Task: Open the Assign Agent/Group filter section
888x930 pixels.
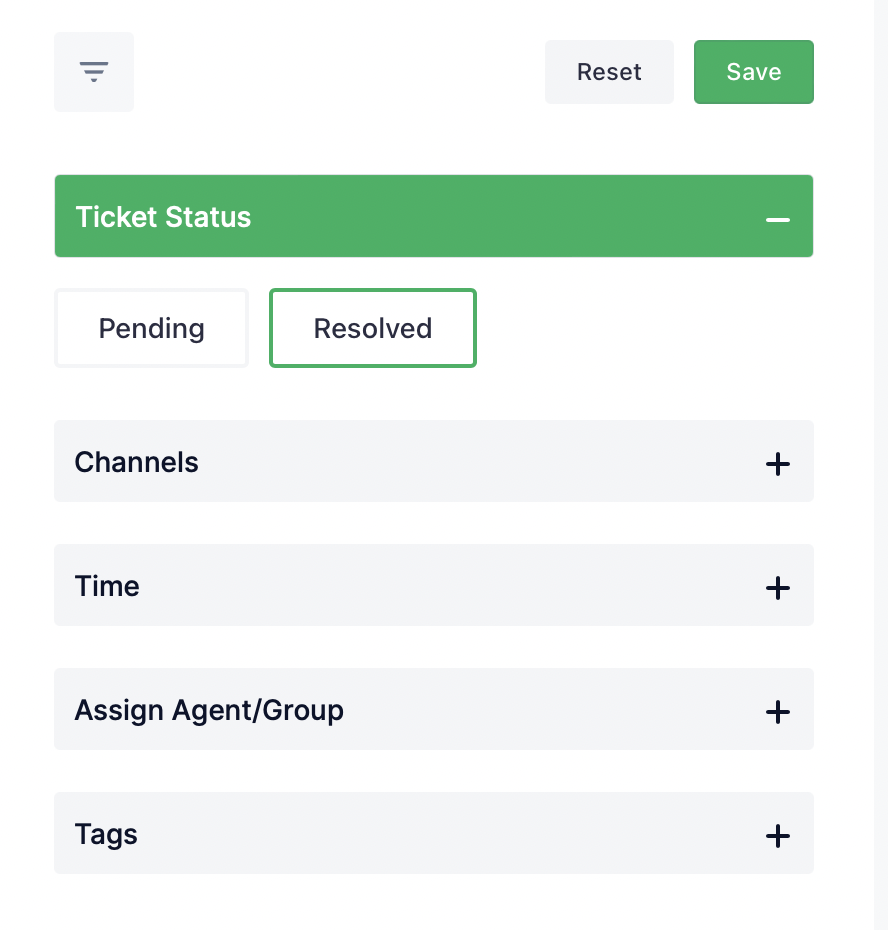Action: tap(434, 709)
